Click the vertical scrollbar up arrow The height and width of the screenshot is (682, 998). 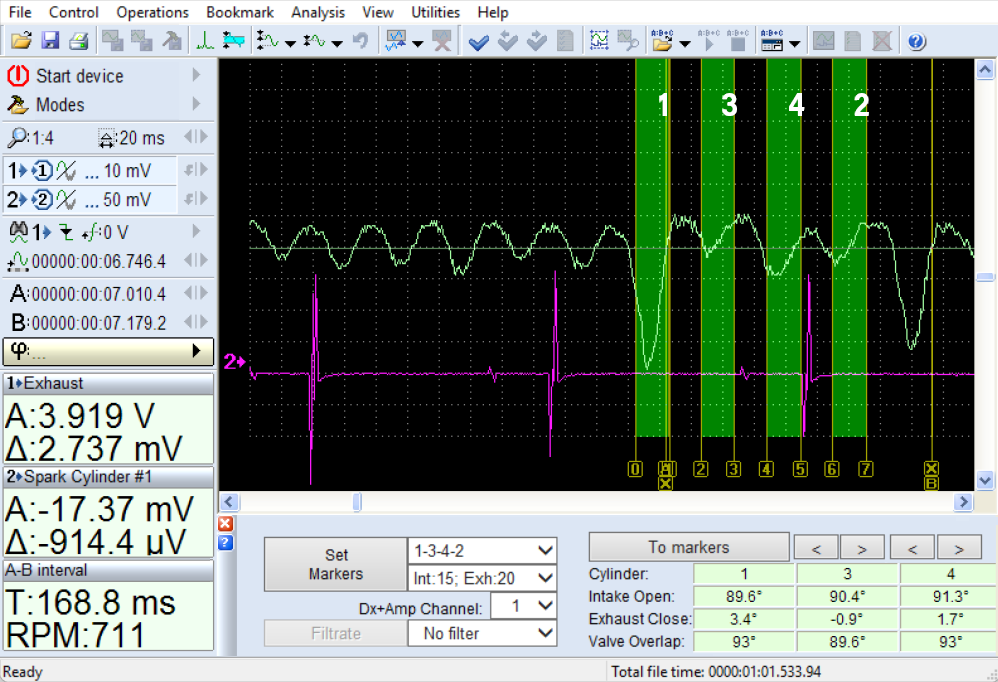click(x=985, y=69)
